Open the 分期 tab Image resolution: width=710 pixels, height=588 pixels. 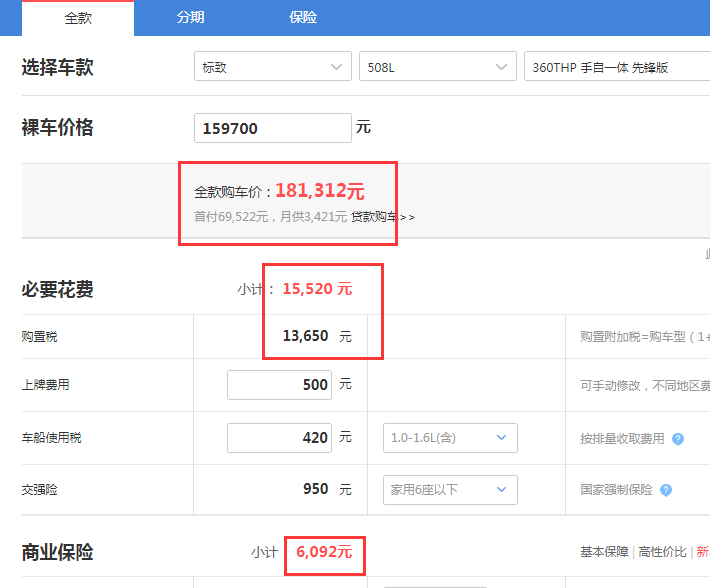coord(190,18)
